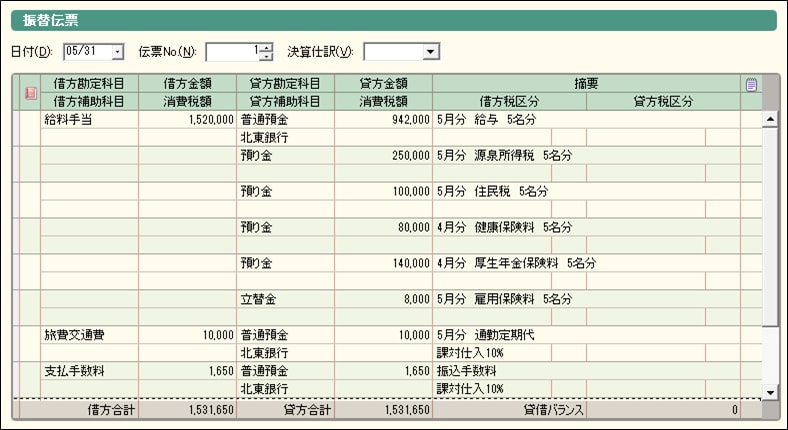The width and height of the screenshot is (788, 430).
Task: Select the 旅費交通費 debit account cell
Action: [x=89, y=335]
